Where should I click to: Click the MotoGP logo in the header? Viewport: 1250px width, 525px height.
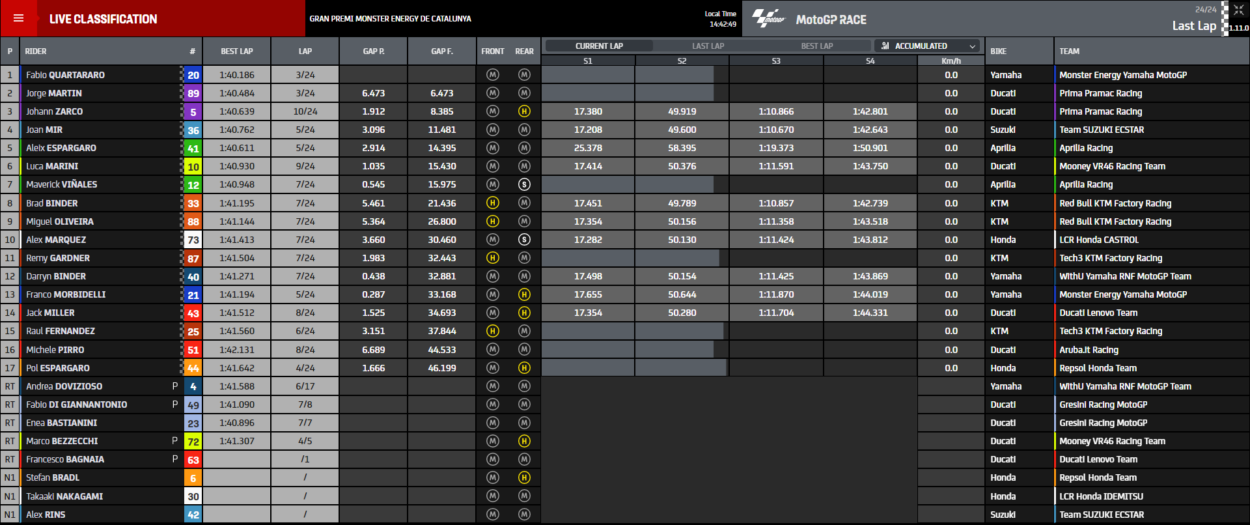(769, 19)
